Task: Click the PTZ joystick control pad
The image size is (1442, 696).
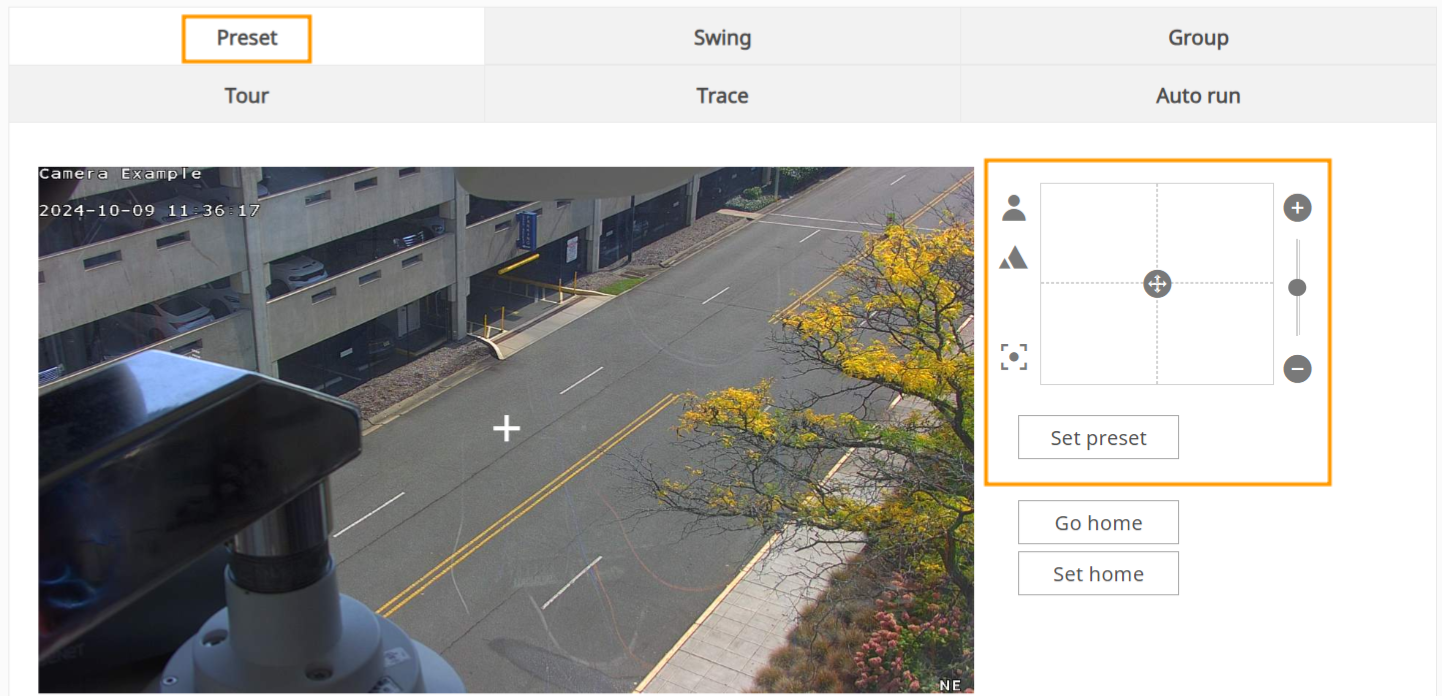Action: coord(1157,284)
